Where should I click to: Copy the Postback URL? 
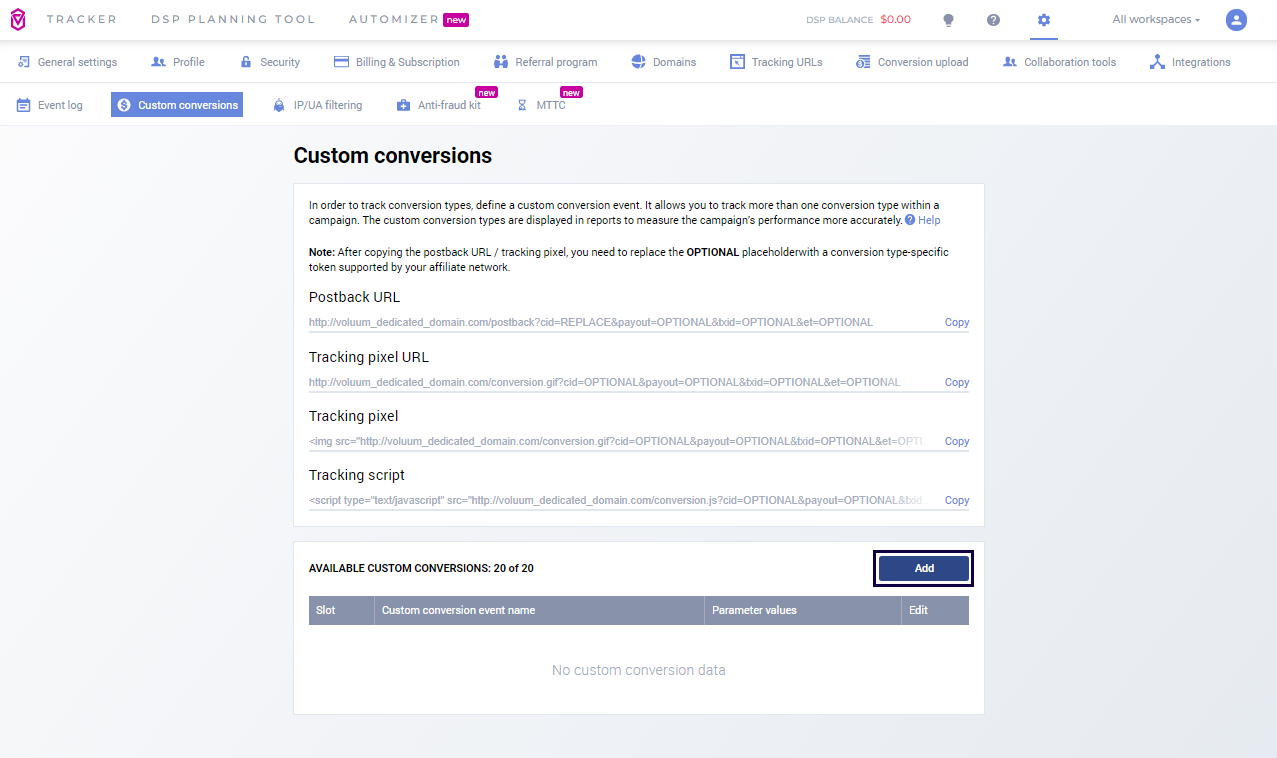point(956,322)
